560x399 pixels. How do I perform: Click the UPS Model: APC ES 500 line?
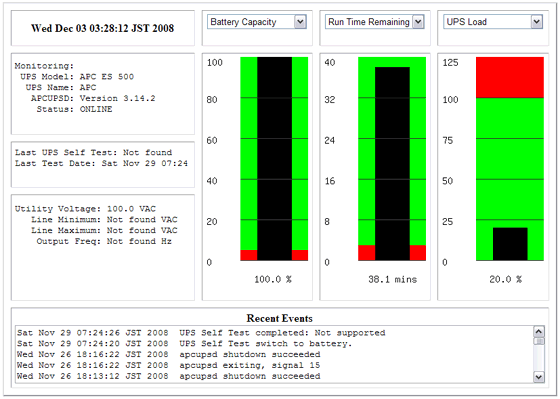(x=77, y=77)
